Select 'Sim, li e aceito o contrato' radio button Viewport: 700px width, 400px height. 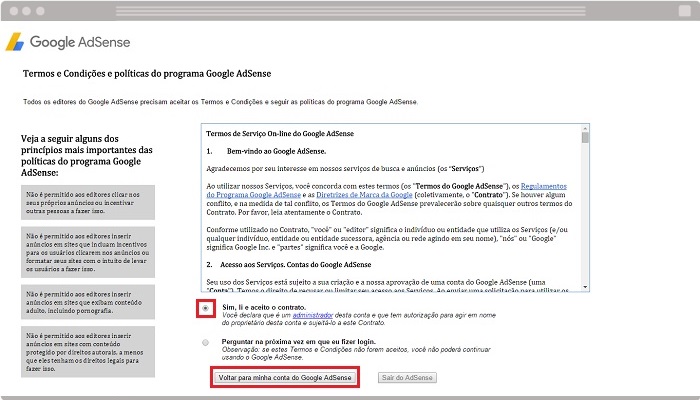[x=205, y=308]
